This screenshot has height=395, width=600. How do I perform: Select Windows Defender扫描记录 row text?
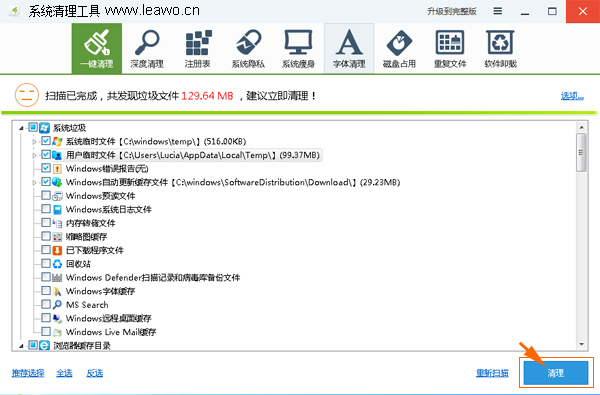pyautogui.click(x=153, y=277)
